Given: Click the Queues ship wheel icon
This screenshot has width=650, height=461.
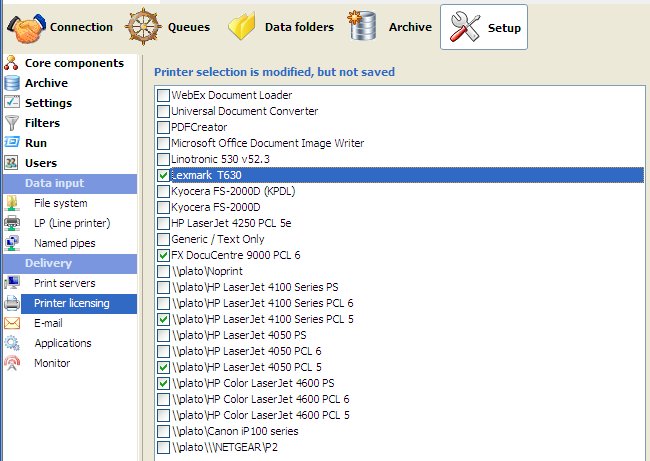Looking at the screenshot, I should pyautogui.click(x=148, y=28).
